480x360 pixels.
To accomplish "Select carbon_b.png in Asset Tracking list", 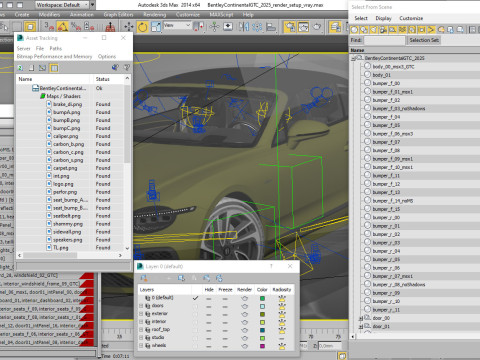I will click(x=68, y=144).
